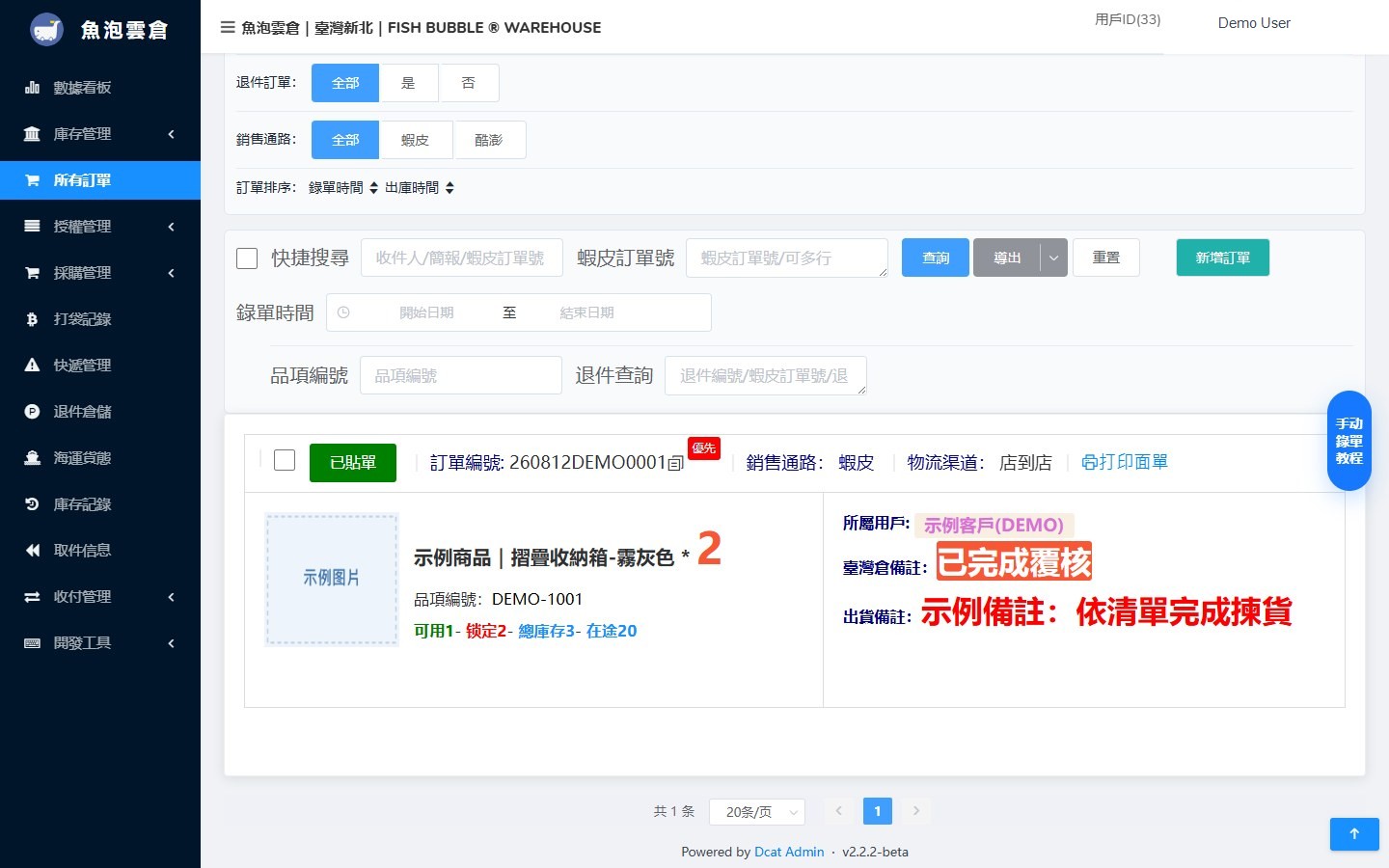Expand the 庫存管理 submenu chevron
The width and height of the screenshot is (1389, 868).
[171, 134]
